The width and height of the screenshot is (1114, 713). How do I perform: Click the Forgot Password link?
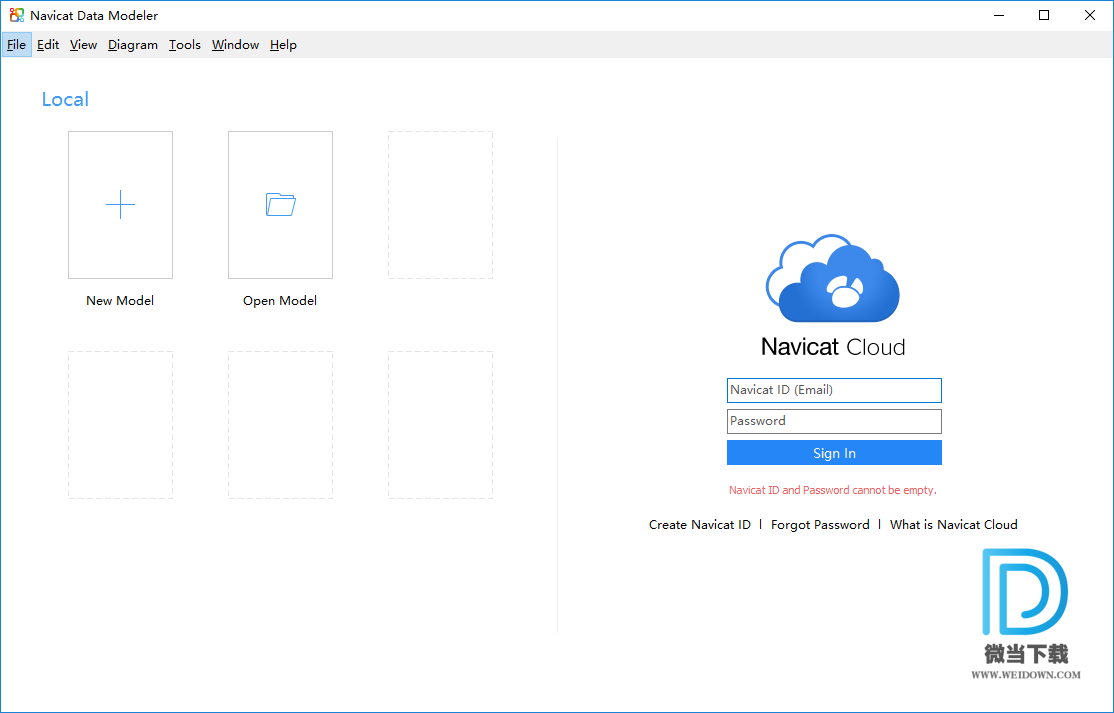pyautogui.click(x=820, y=525)
